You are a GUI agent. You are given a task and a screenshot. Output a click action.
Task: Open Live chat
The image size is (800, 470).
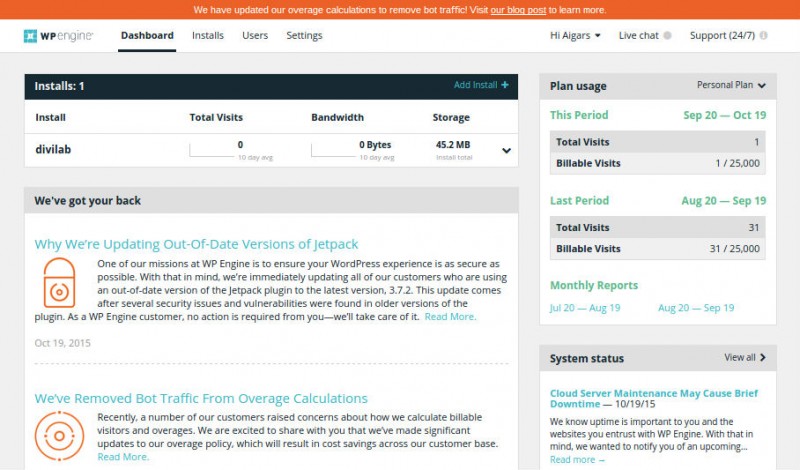(x=639, y=36)
